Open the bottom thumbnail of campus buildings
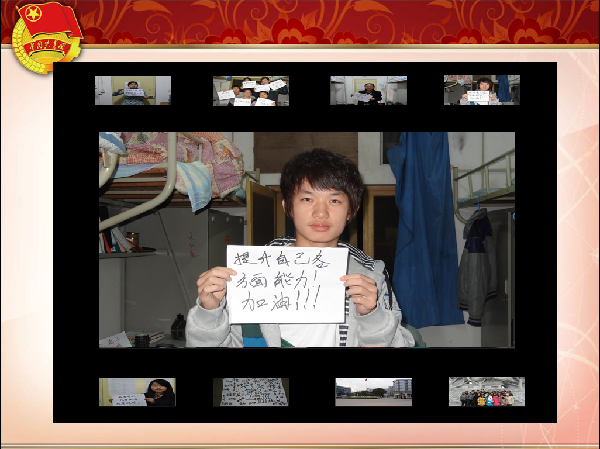Image resolution: width=600 pixels, height=449 pixels. [x=373, y=391]
